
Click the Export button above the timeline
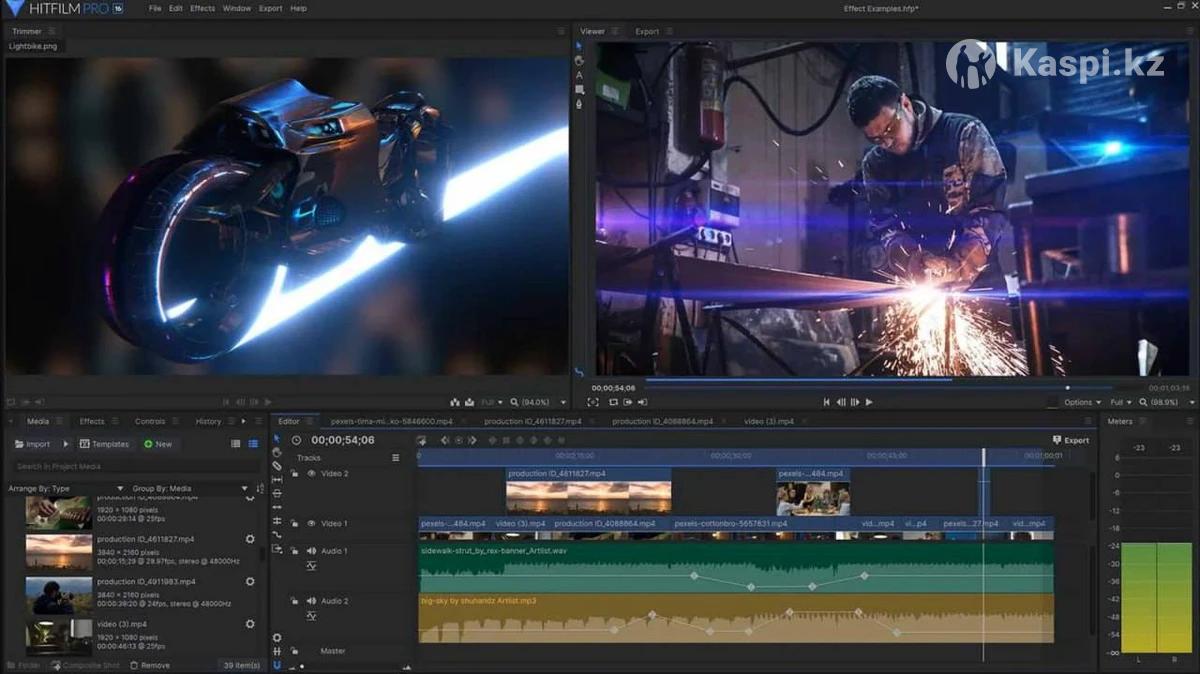pos(1070,440)
